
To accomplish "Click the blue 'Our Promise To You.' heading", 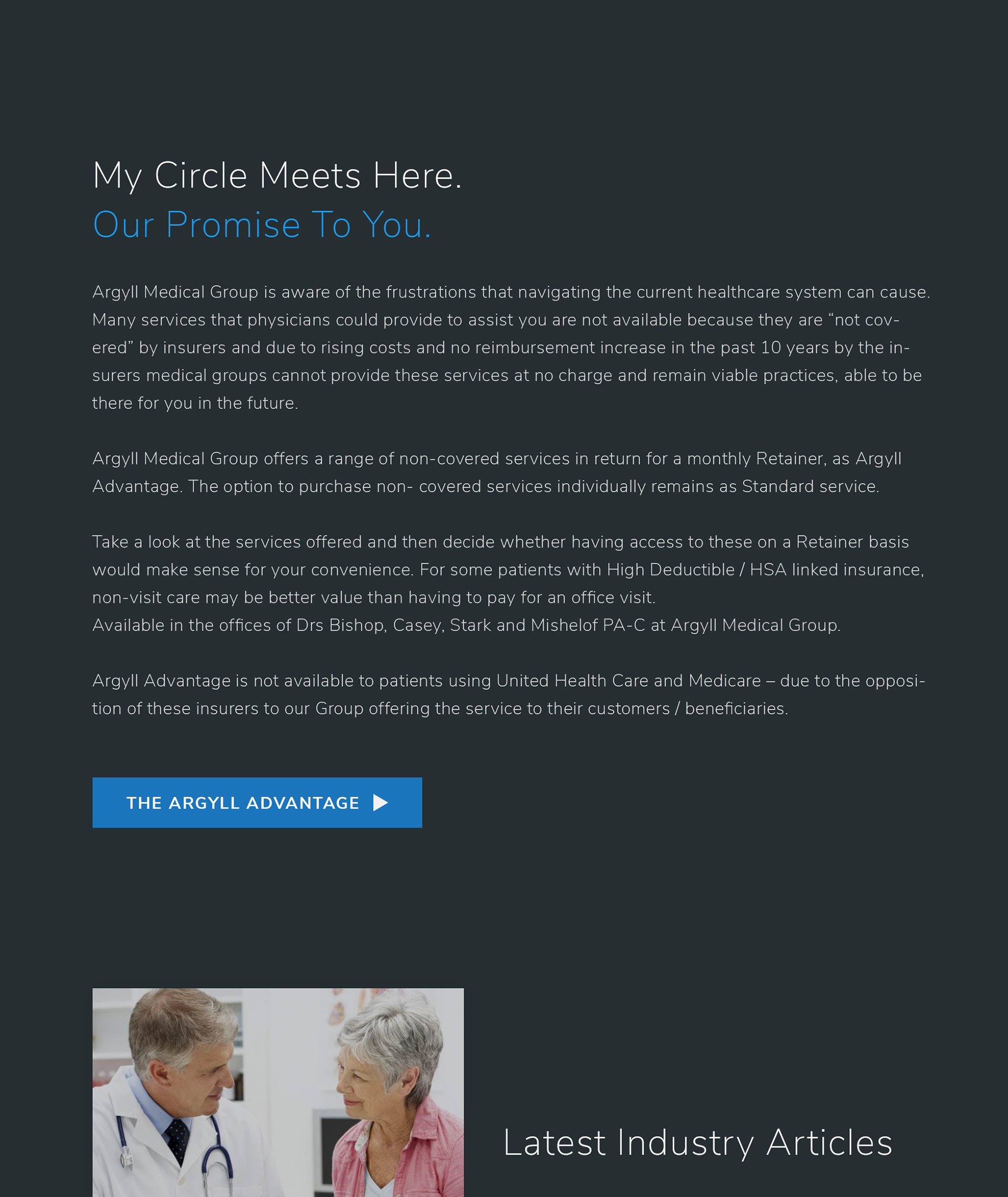I will pyautogui.click(x=262, y=225).
